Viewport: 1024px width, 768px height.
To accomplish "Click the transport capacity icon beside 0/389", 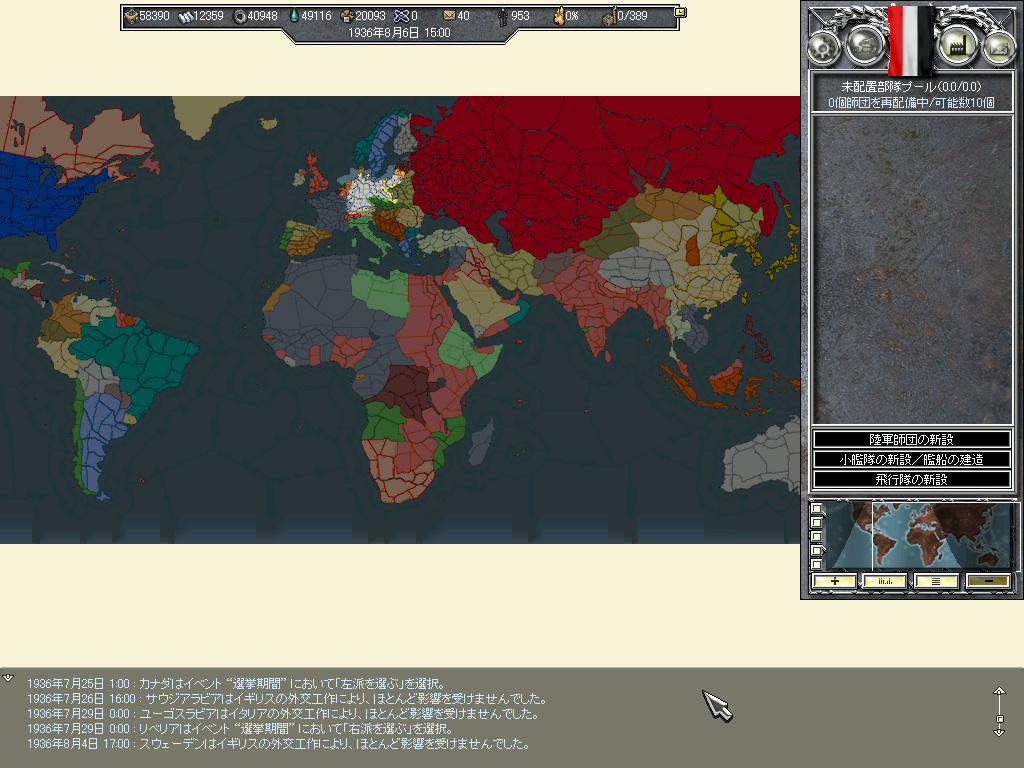I will 609,17.
